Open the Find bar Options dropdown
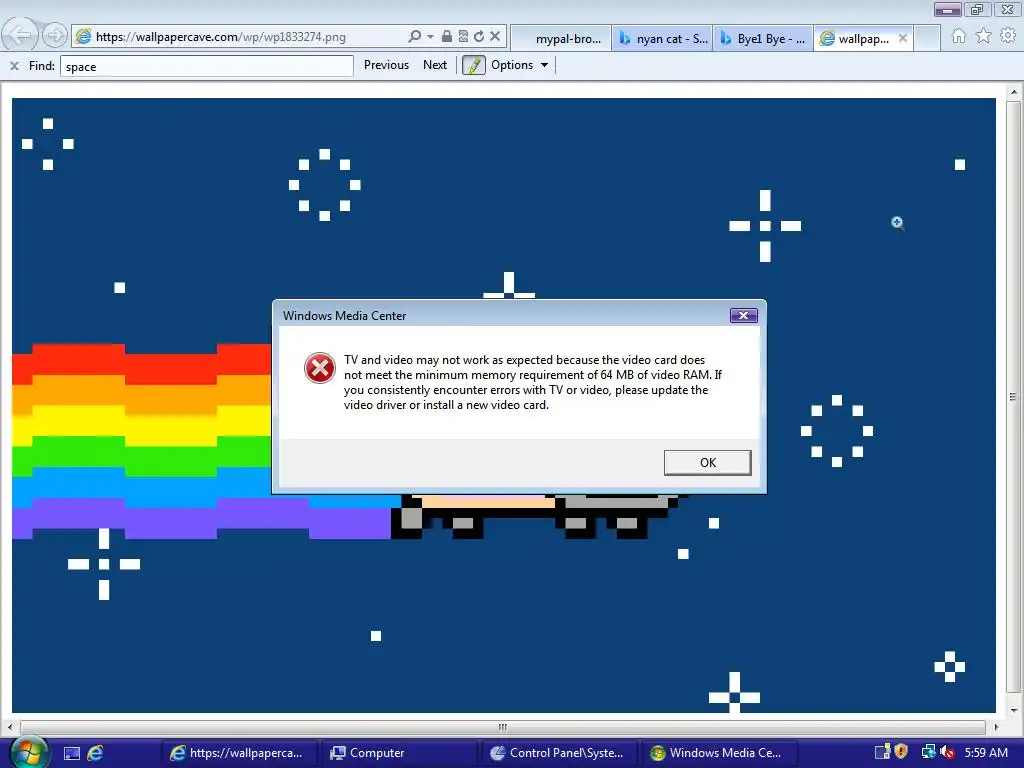The height and width of the screenshot is (768, 1024). point(520,65)
